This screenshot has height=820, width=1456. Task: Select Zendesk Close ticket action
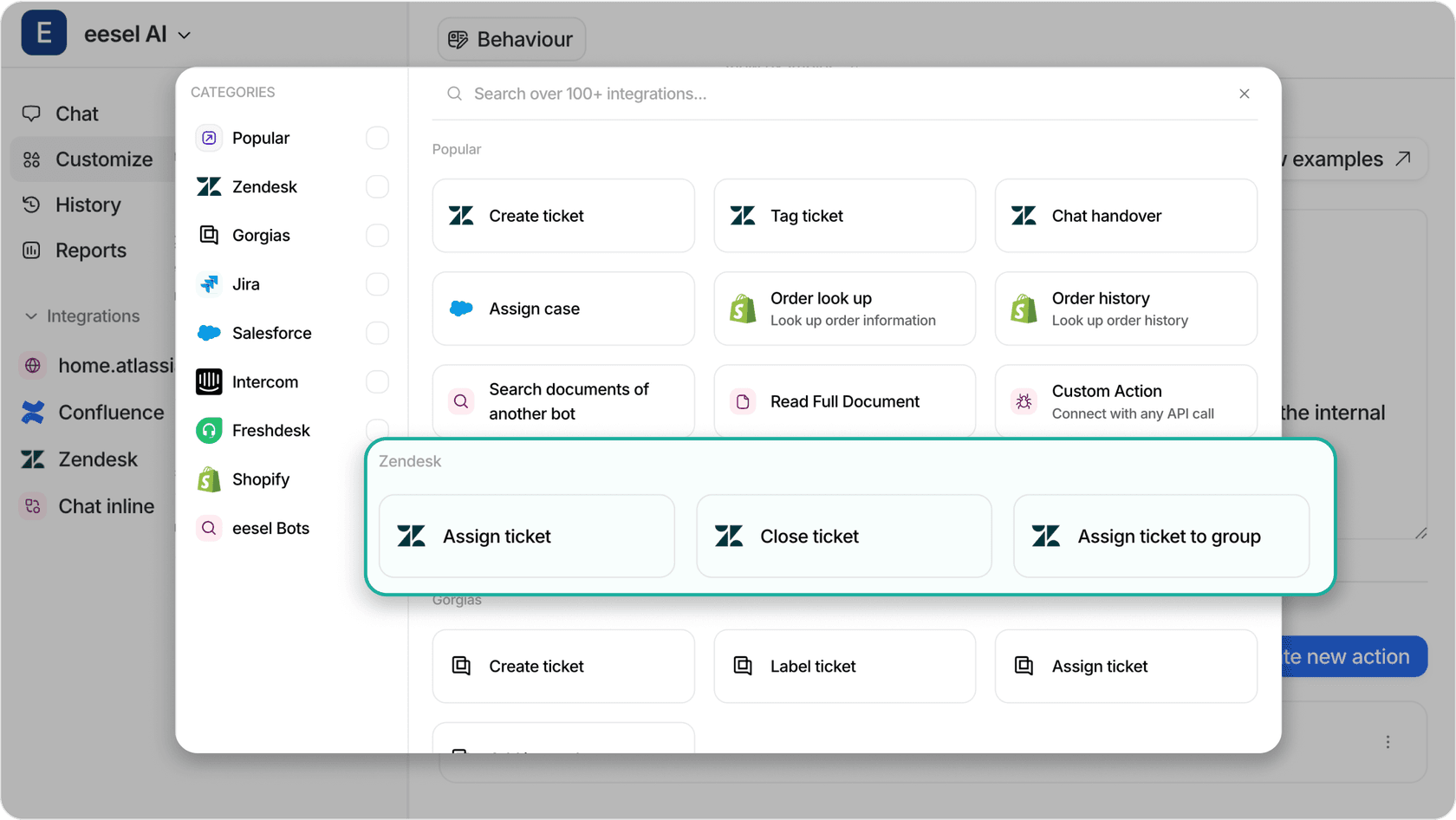coord(844,537)
